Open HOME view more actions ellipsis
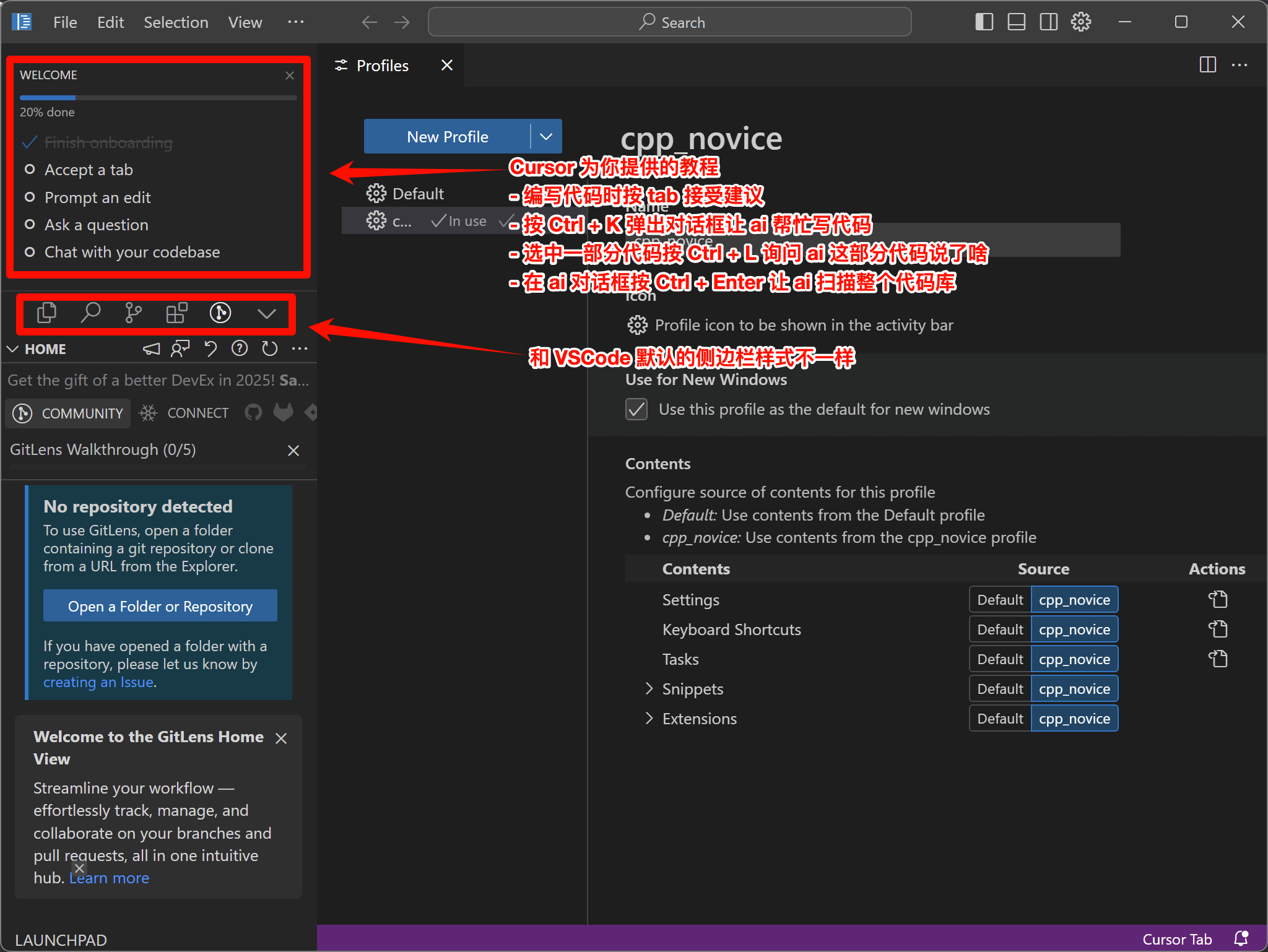 [x=300, y=349]
